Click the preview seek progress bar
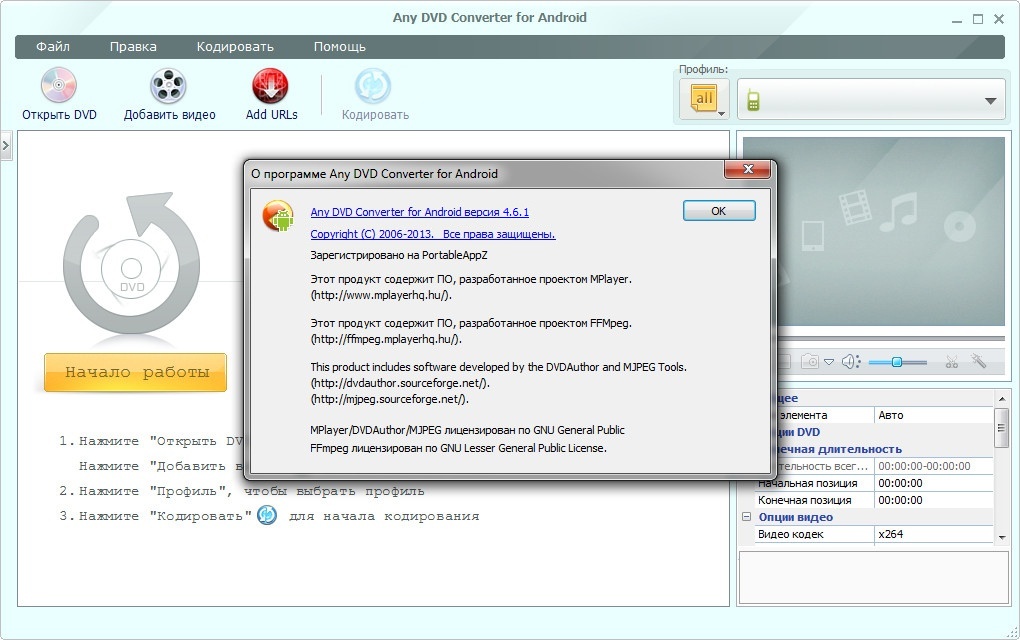 click(x=891, y=338)
